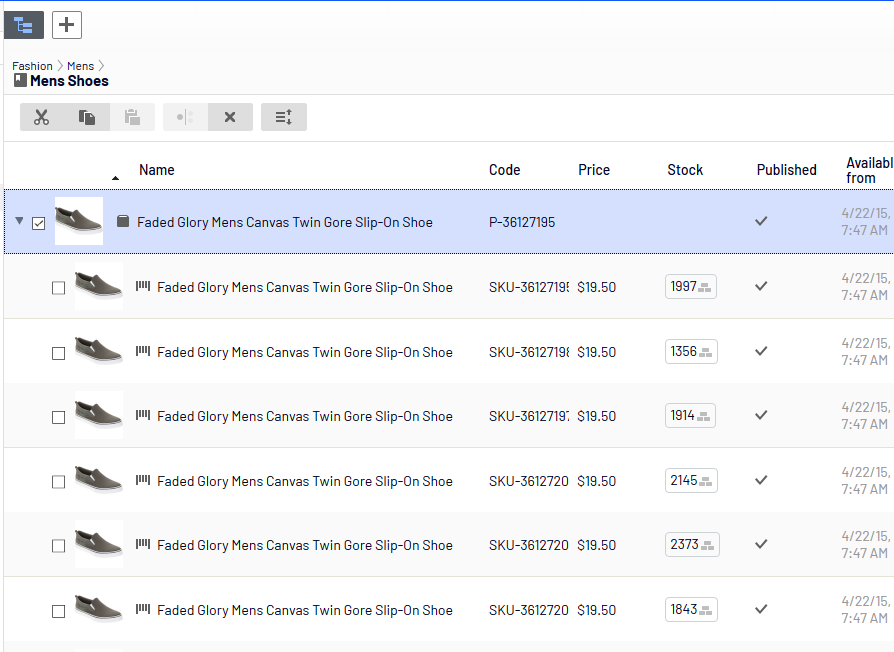Open the sort order toolbar button
Image resolution: width=894 pixels, height=652 pixels.
(x=284, y=117)
